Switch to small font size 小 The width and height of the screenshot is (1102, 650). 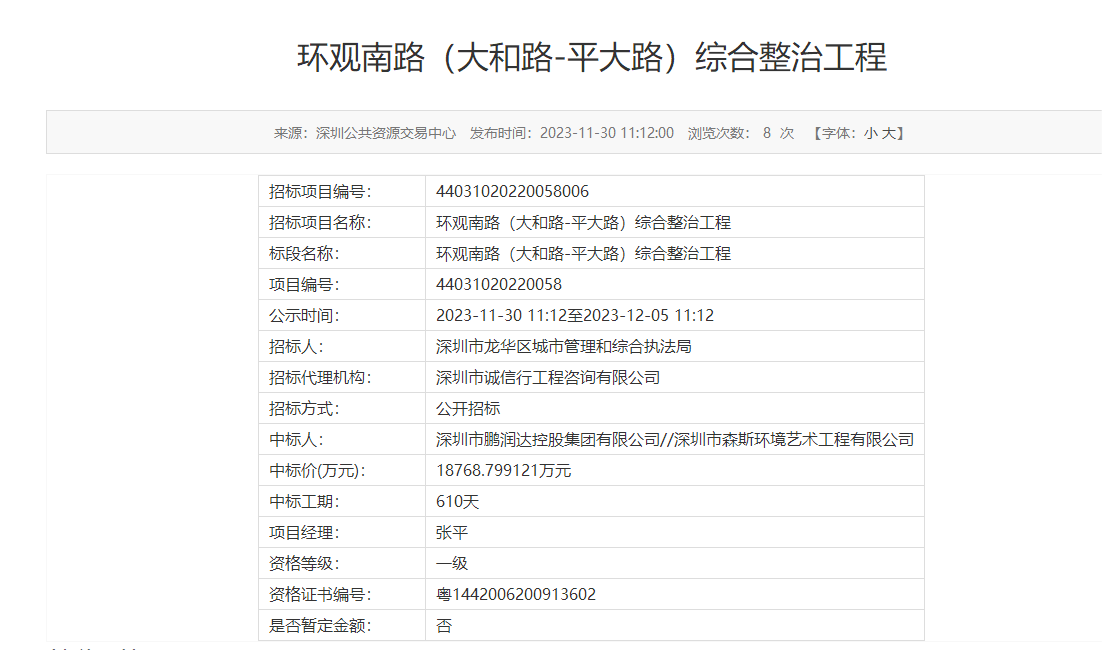pos(871,133)
